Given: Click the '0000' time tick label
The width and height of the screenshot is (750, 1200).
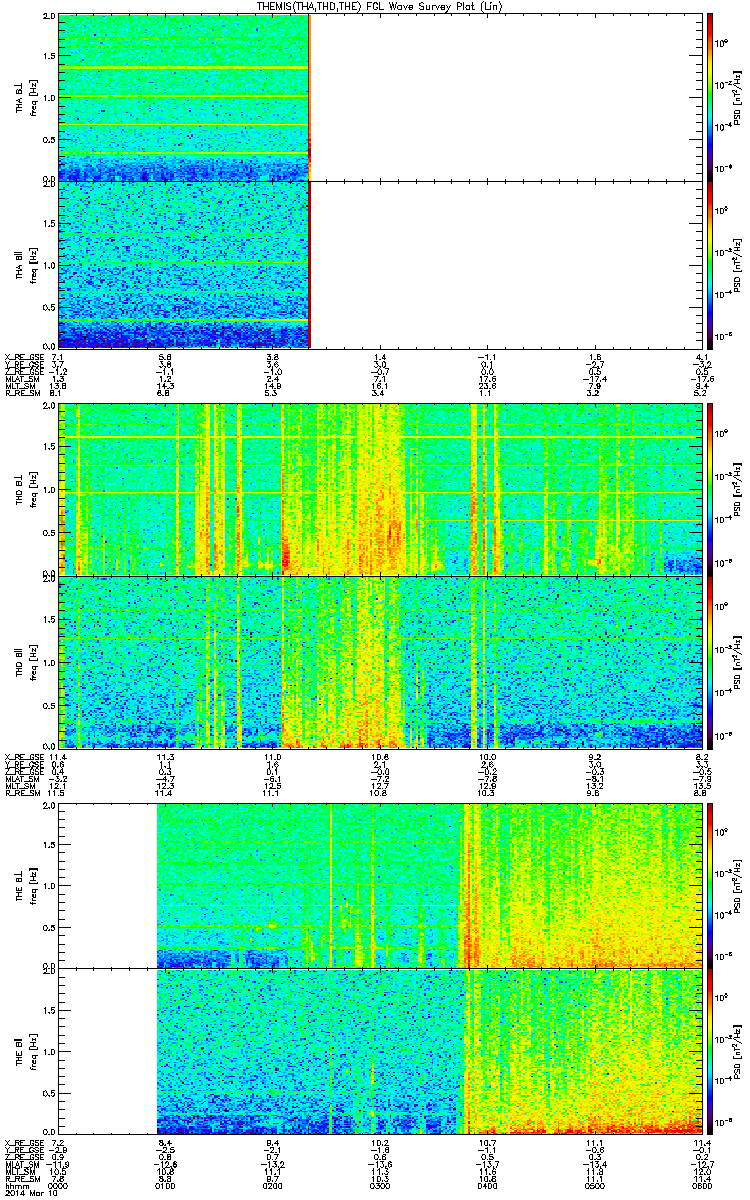Looking at the screenshot, I should tap(59, 1186).
